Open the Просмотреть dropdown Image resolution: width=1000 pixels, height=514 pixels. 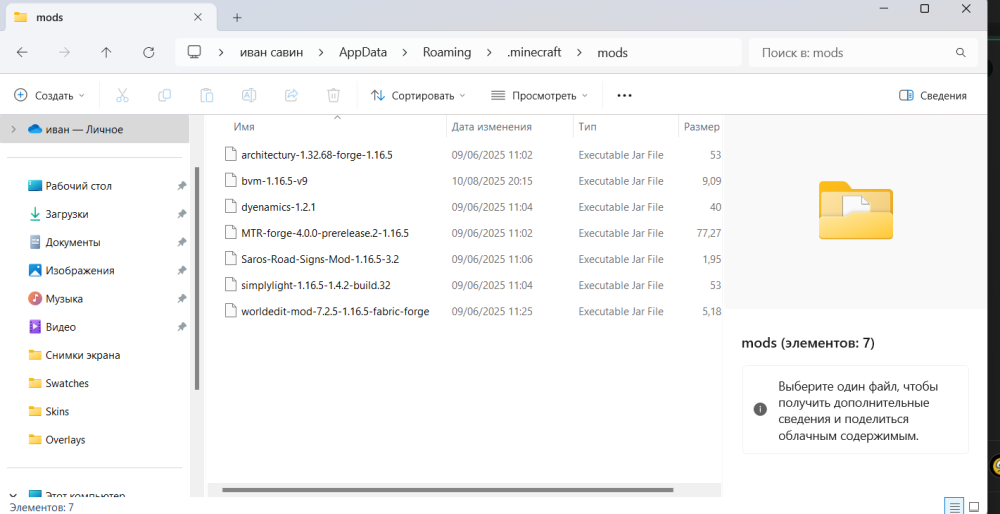(541, 96)
